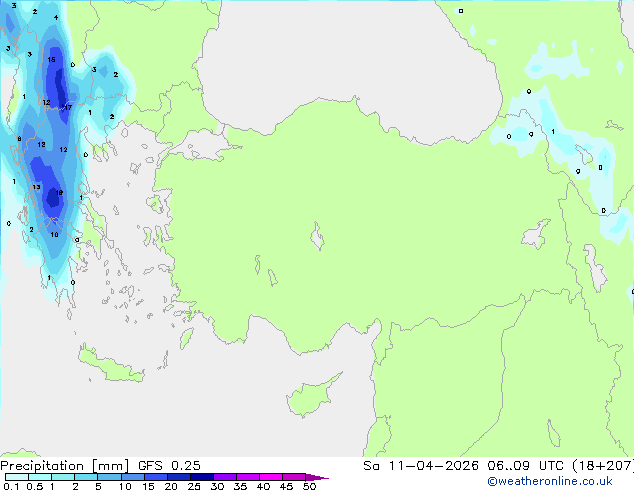This screenshot has height=490, width=634.
Task: Click the 1–2 mm legend color swatch
Action: pyautogui.click(x=63, y=477)
